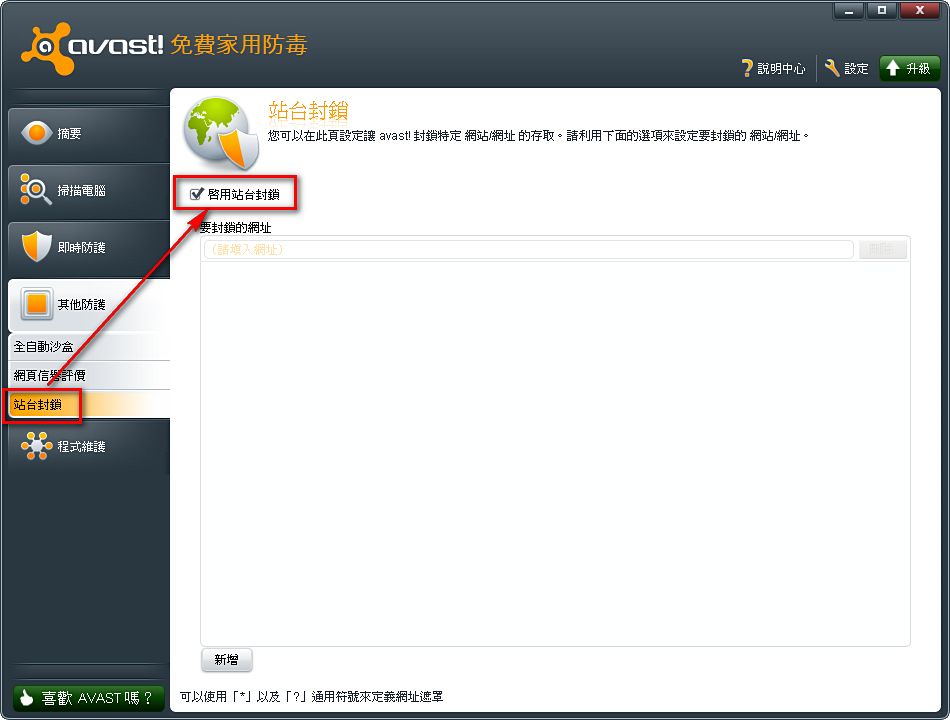Screen dimensions: 950x720
Task: Click the globe and shield 站台封鎖 icon
Action: click(x=222, y=133)
